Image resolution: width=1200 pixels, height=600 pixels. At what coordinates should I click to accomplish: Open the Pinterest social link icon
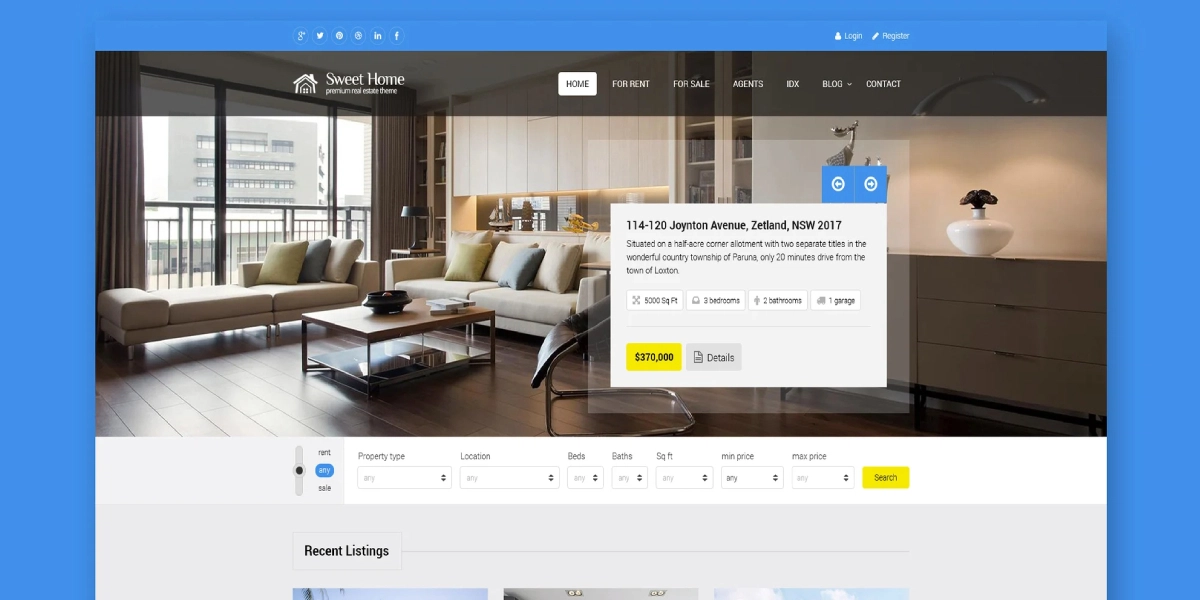click(x=339, y=36)
